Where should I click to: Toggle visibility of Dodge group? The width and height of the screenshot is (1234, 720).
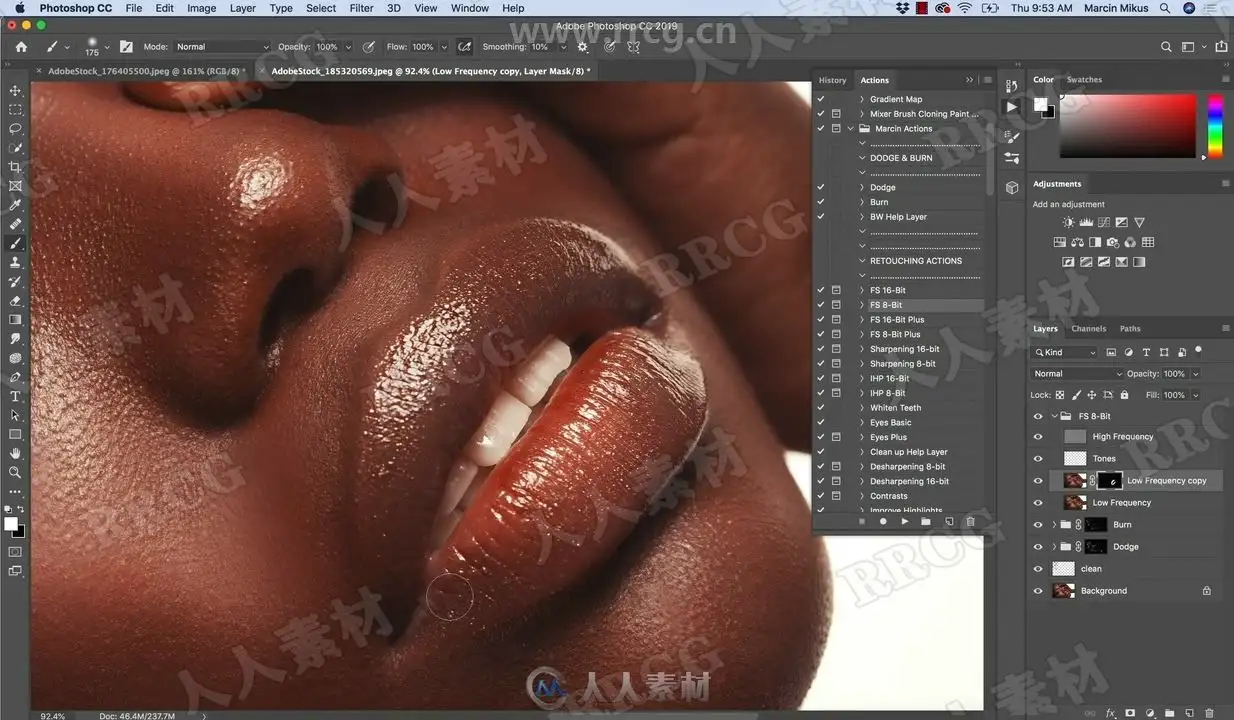coord(1038,547)
